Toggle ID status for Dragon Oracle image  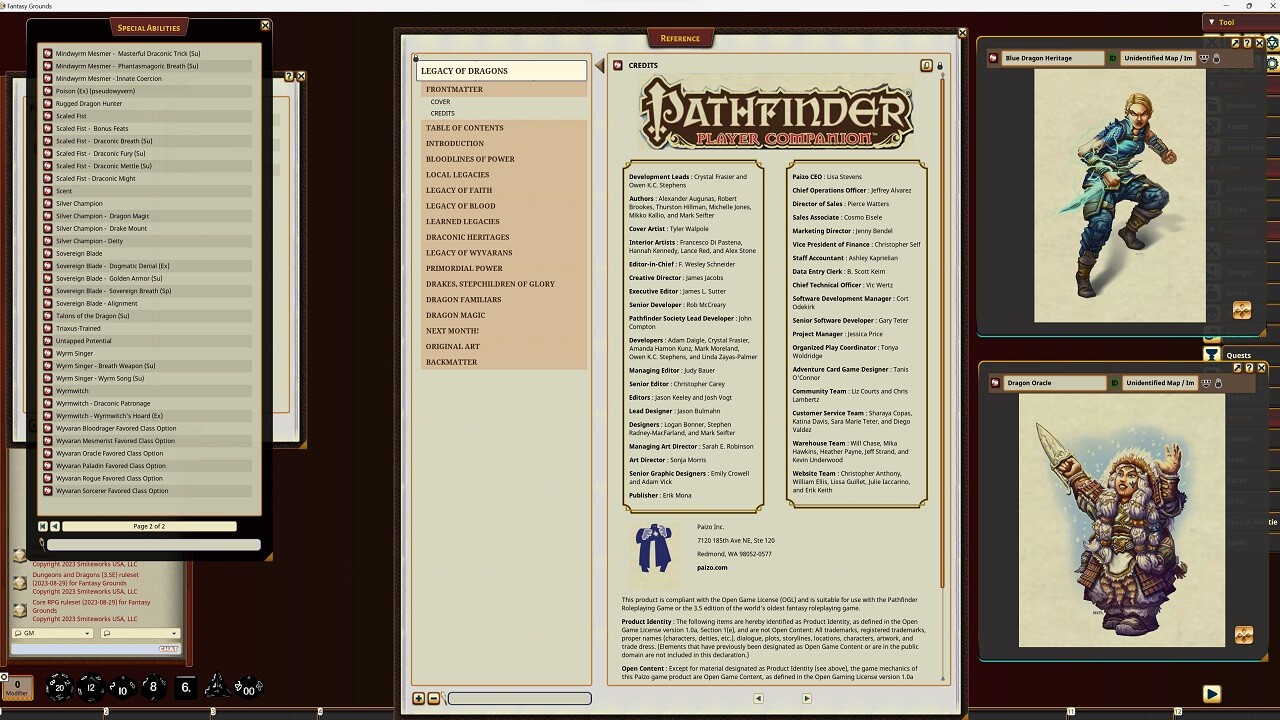pyautogui.click(x=1113, y=383)
